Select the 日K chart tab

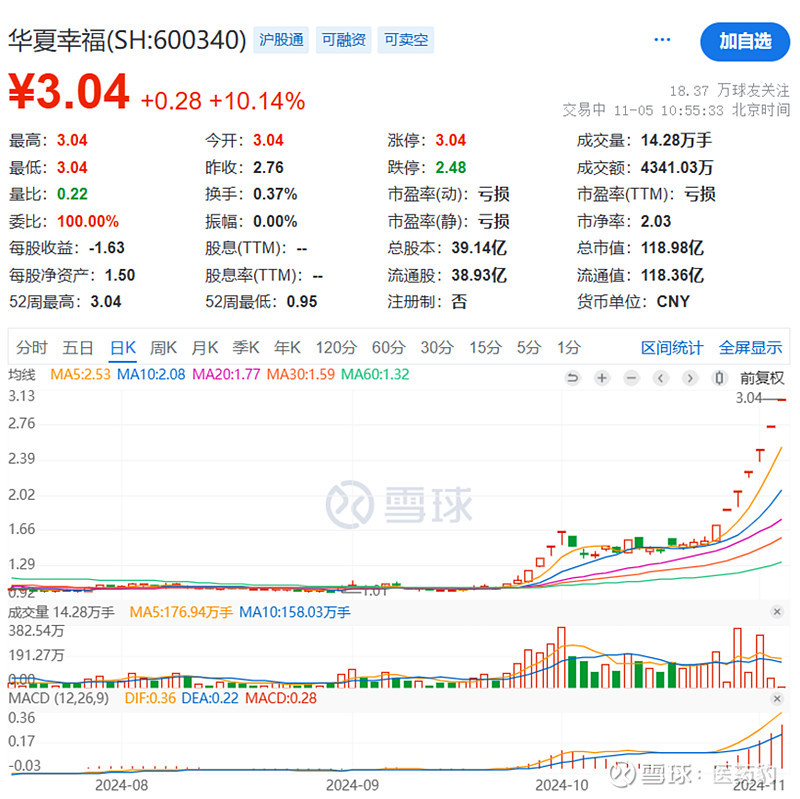(123, 347)
